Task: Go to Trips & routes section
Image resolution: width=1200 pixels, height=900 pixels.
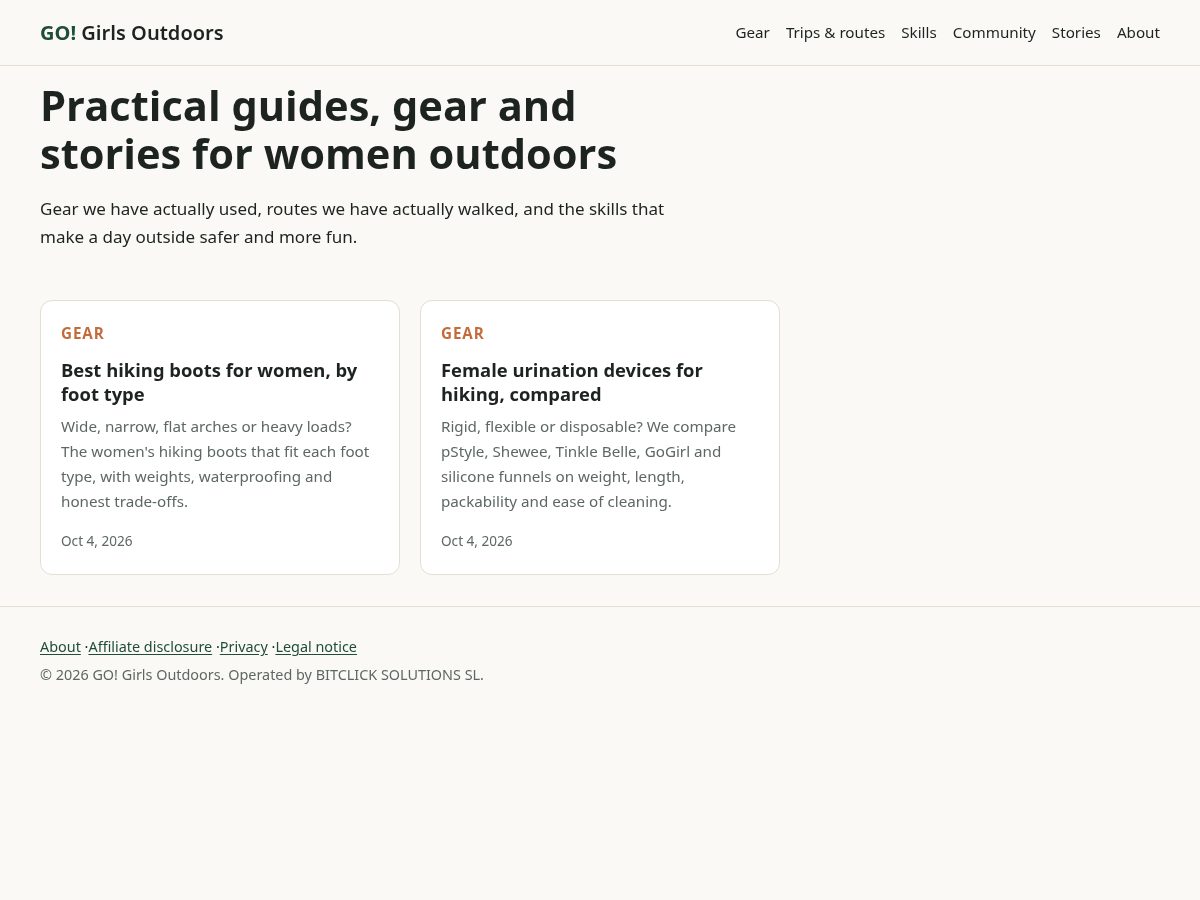Action: point(835,33)
